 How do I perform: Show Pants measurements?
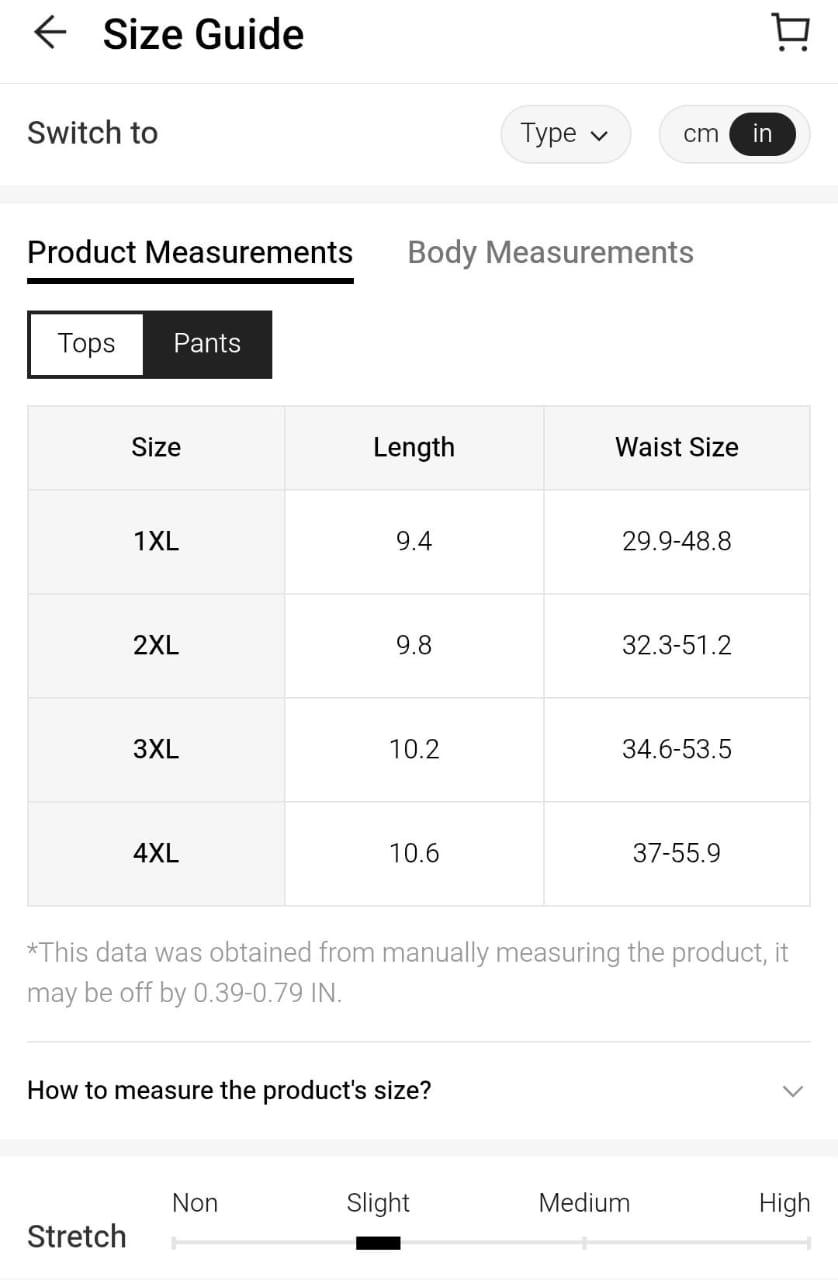207,344
